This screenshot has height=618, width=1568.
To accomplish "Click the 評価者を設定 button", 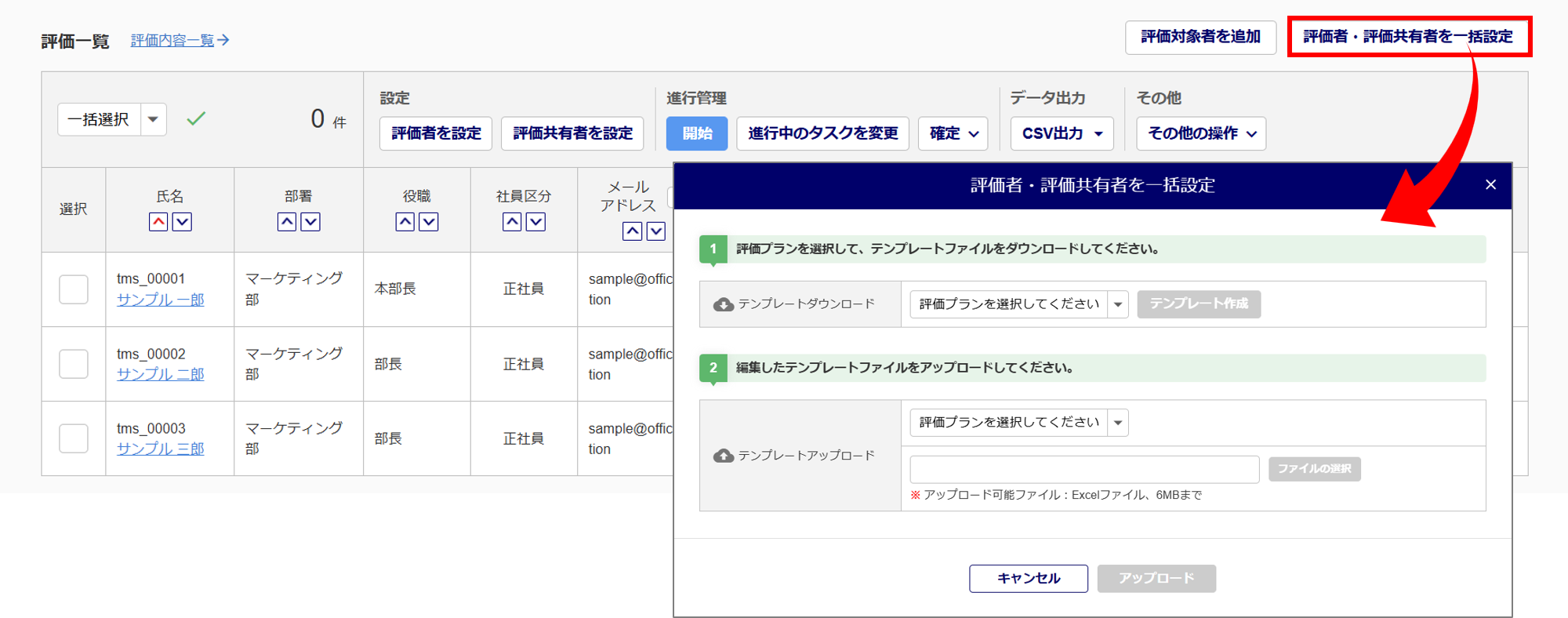I will (x=436, y=133).
